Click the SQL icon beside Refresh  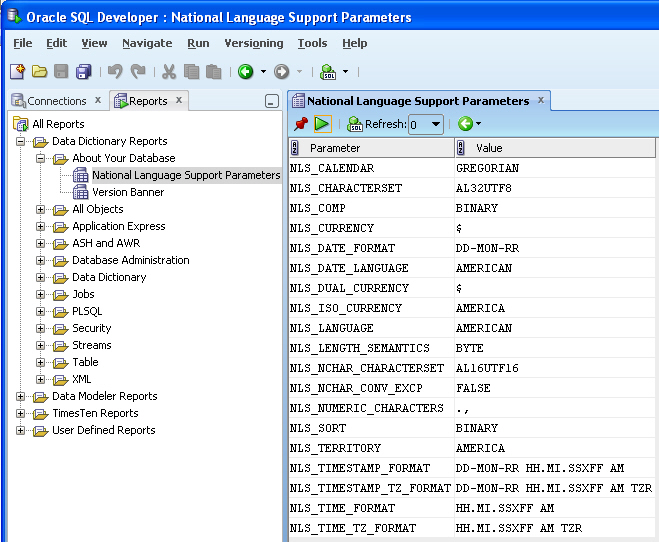click(355, 124)
